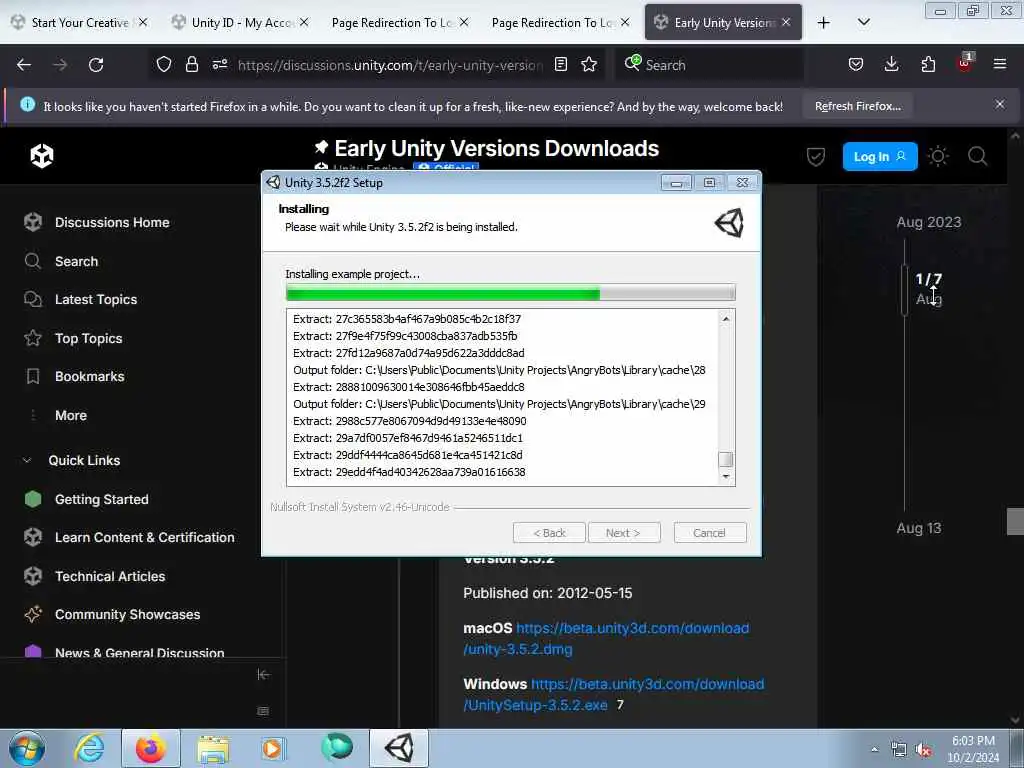
Task: Jump to Aug 13 on topic timeline
Action: [x=919, y=528]
